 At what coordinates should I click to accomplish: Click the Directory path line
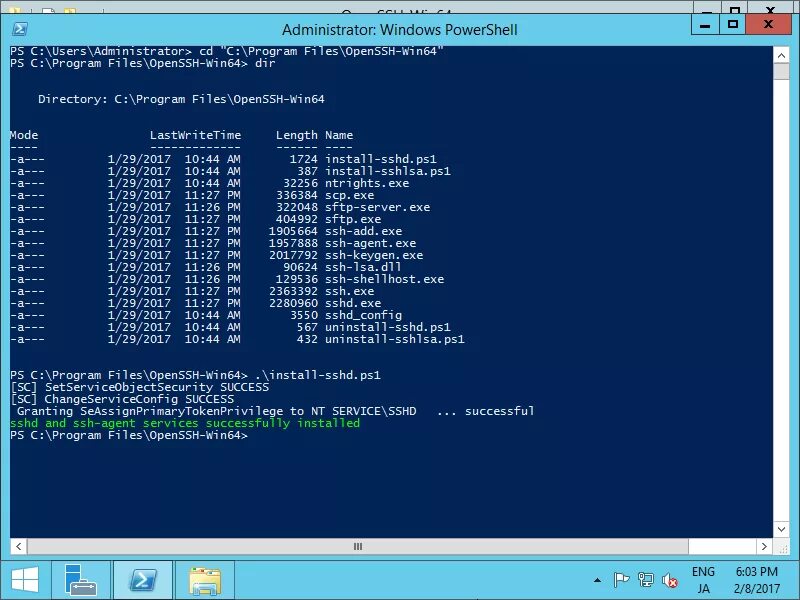181,99
